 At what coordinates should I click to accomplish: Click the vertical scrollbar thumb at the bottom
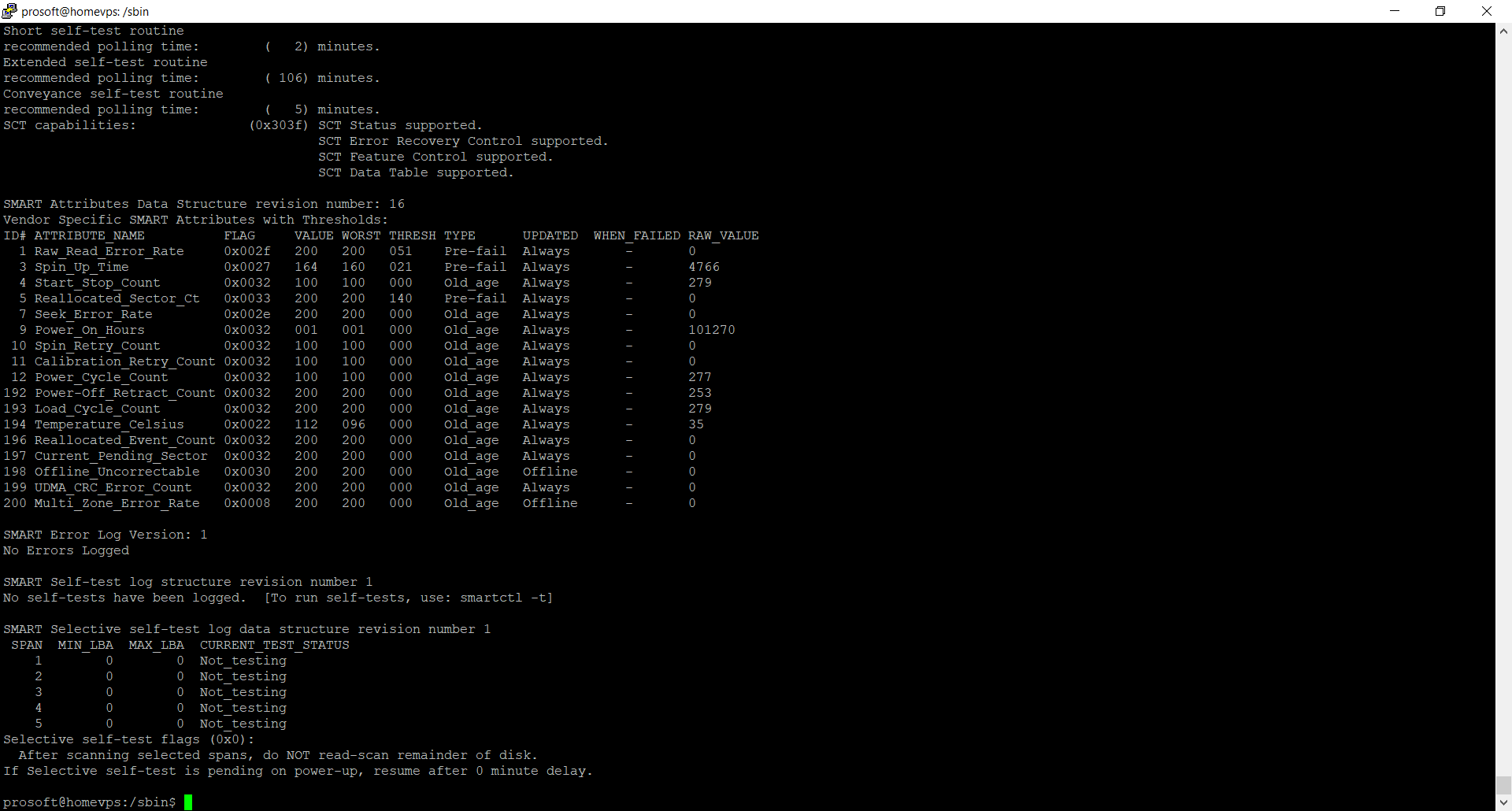[x=1503, y=786]
